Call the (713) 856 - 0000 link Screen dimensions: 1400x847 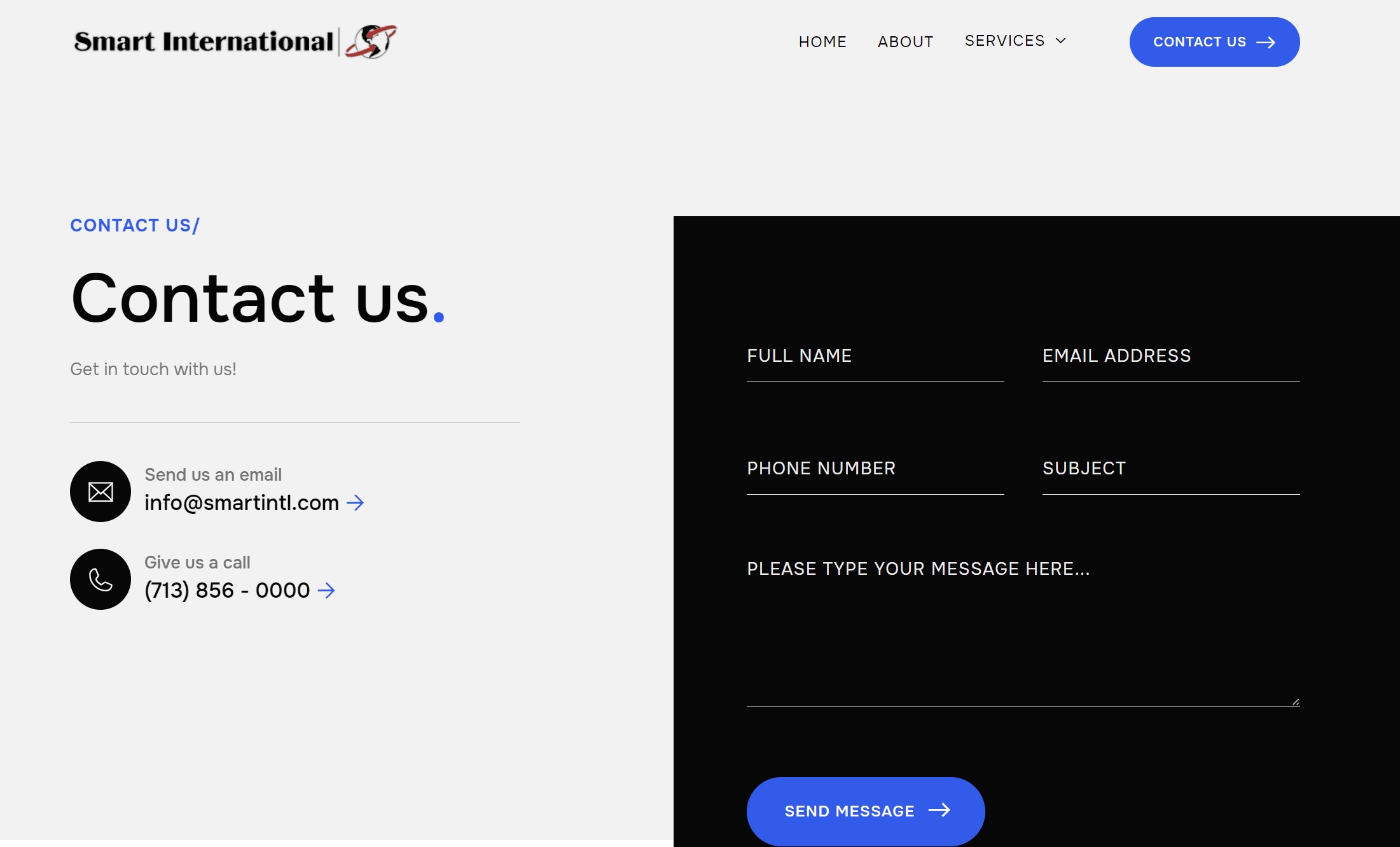(227, 591)
